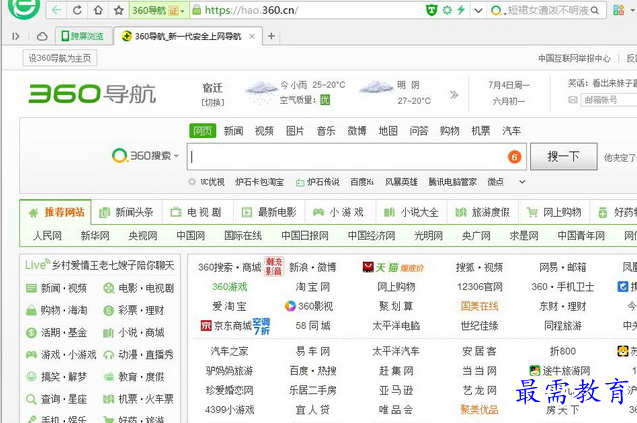The width and height of the screenshot is (637, 423).
Task: Open address bar history dropdown arrow
Action: (479, 10)
